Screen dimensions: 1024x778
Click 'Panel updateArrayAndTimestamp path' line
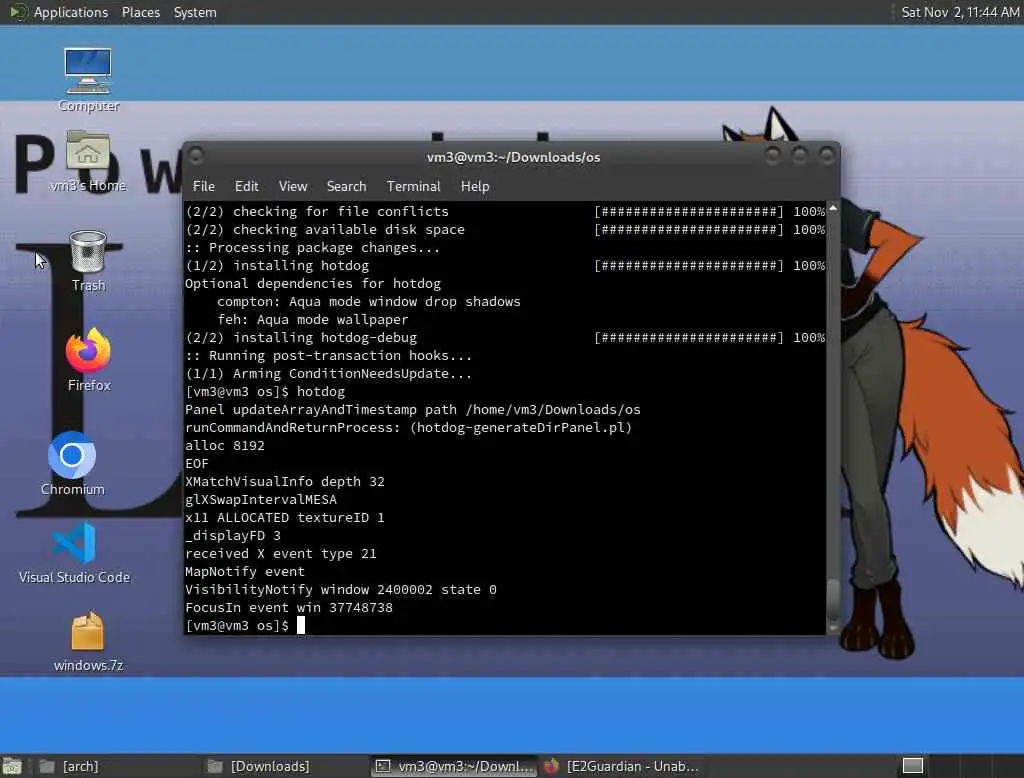click(x=413, y=410)
